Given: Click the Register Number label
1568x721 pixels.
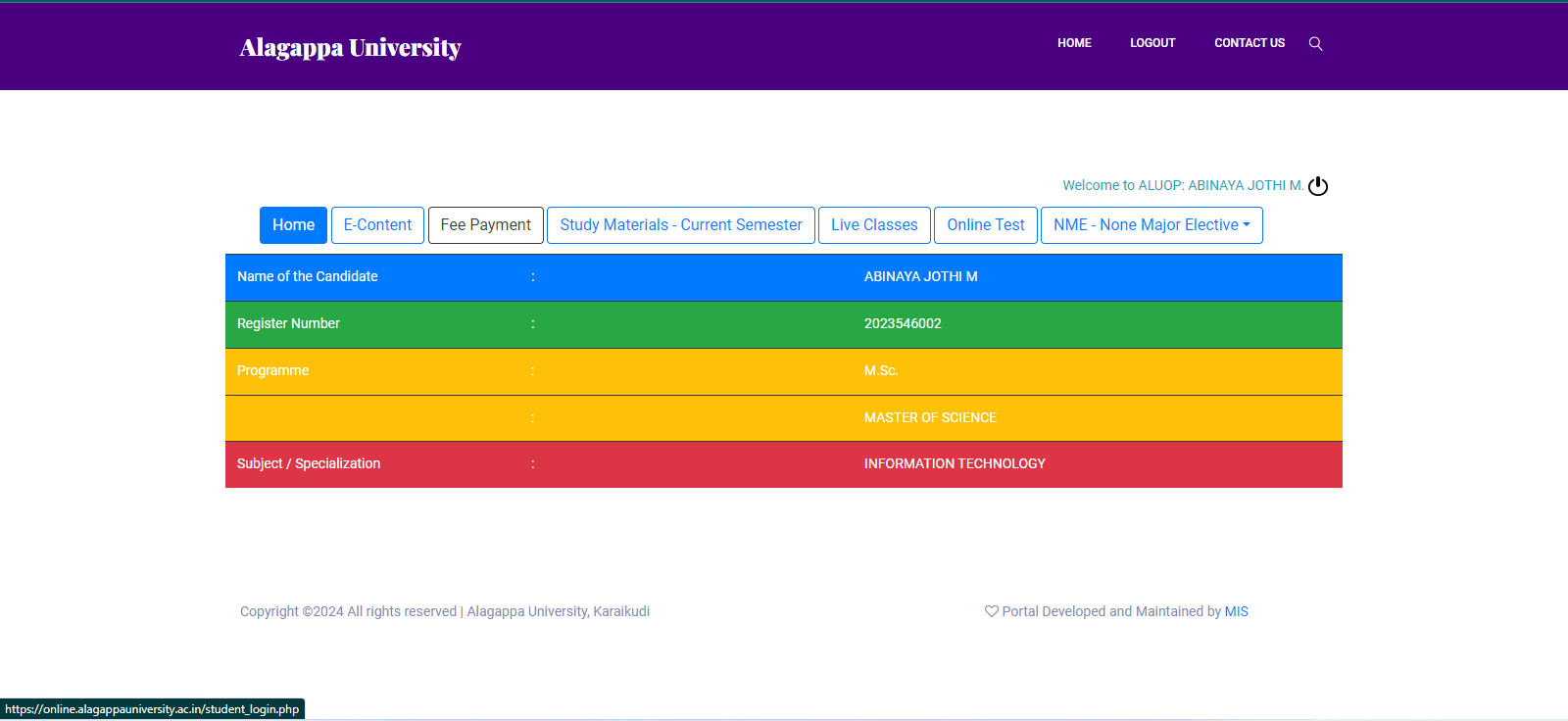Looking at the screenshot, I should (288, 323).
